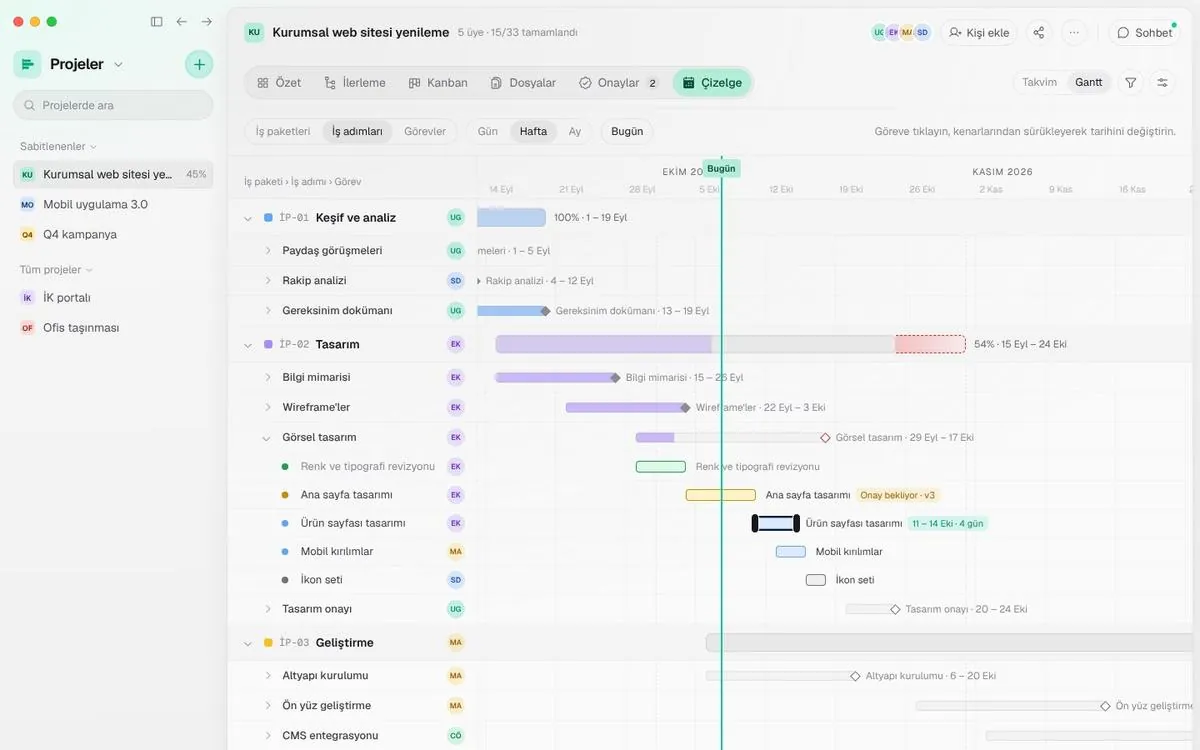The height and width of the screenshot is (750, 1200).
Task: Go forward with the right arrow icon
Action: 207,21
